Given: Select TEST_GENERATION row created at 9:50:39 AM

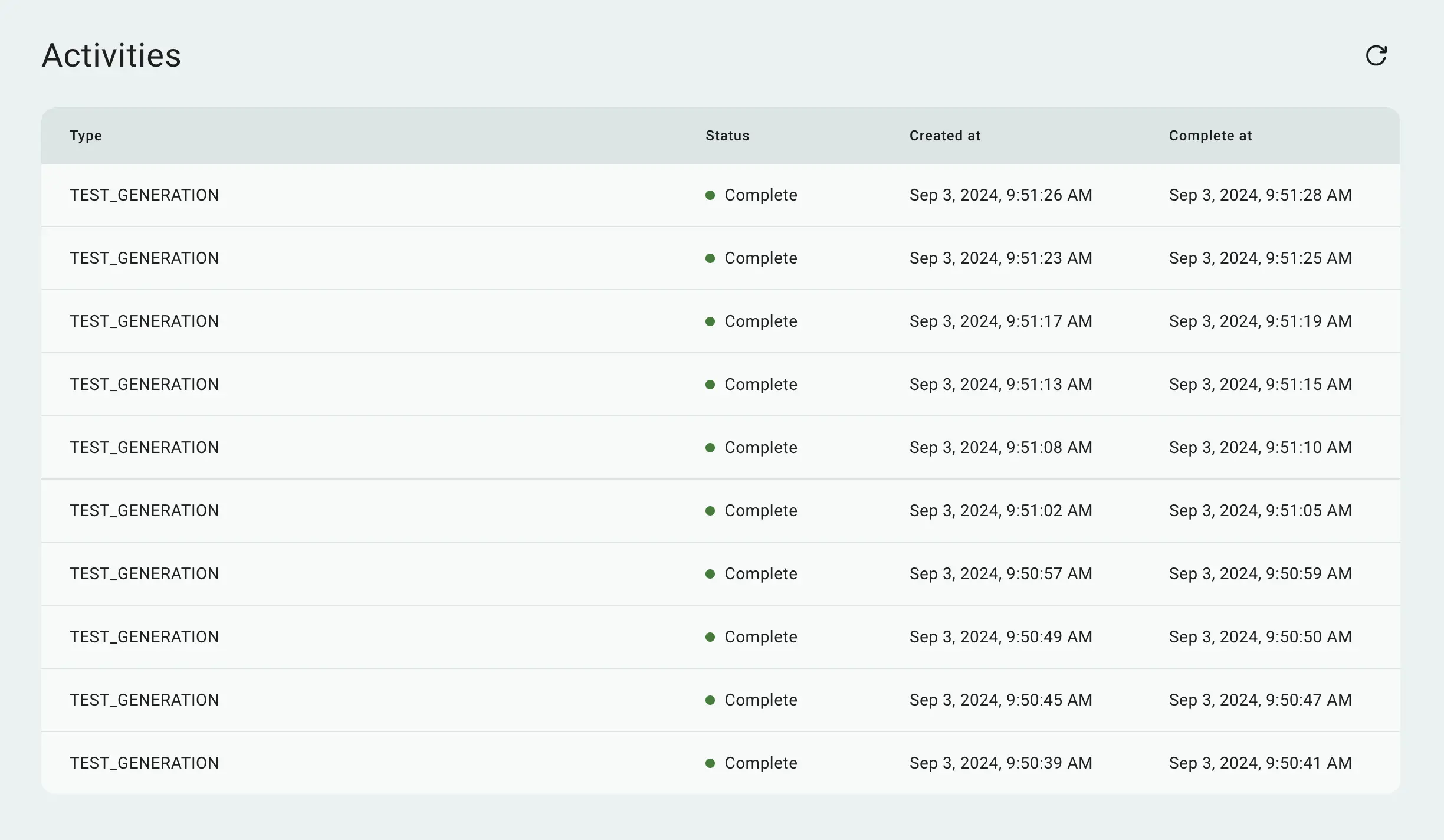Looking at the screenshot, I should pyautogui.click(x=721, y=763).
